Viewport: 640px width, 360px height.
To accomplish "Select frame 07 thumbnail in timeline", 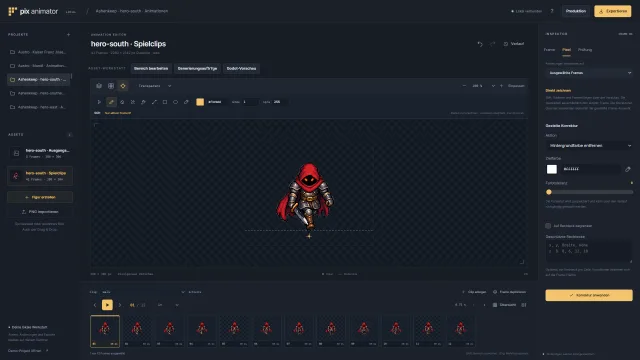I will pyautogui.click(x=299, y=331).
